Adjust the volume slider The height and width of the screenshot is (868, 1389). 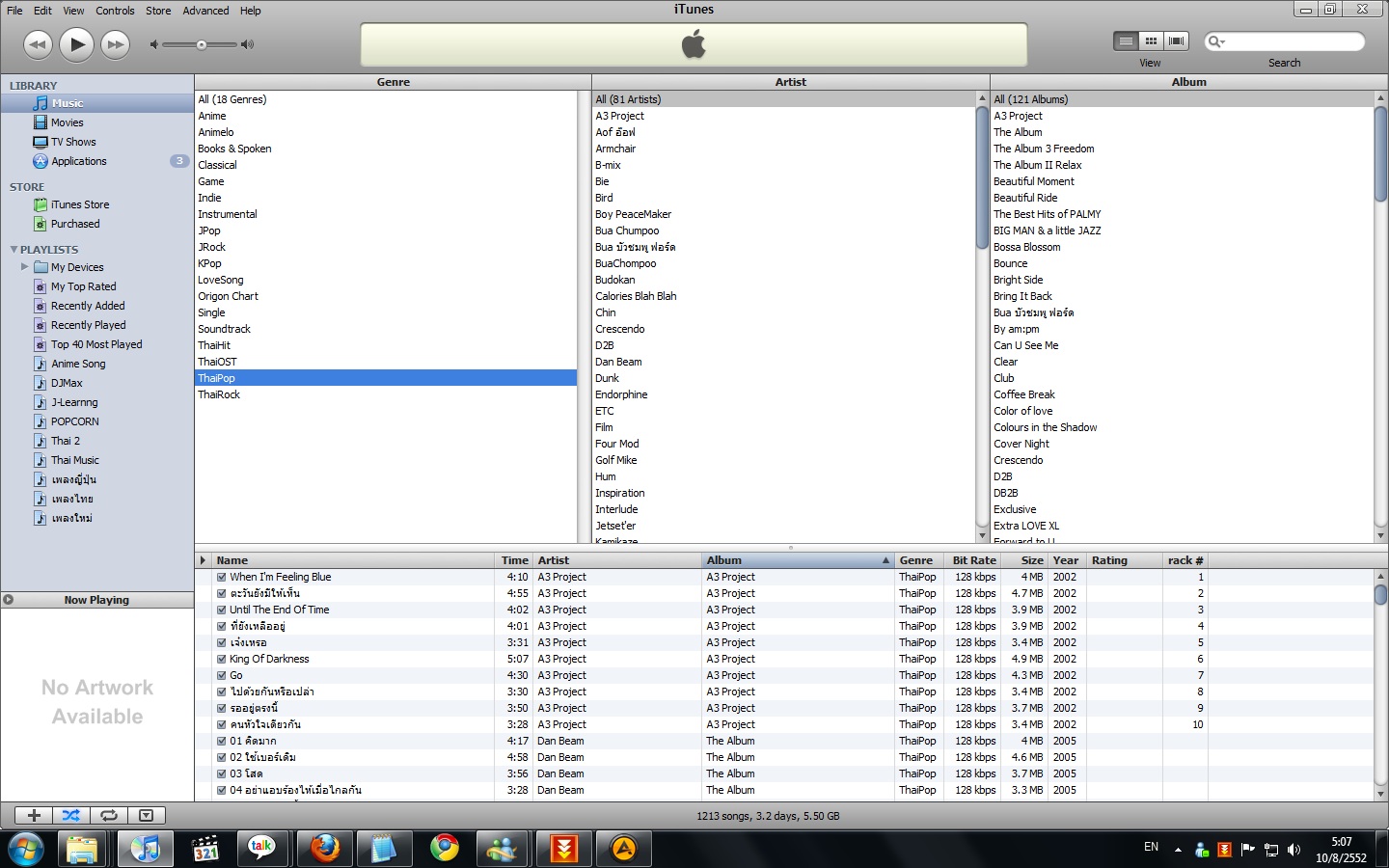click(x=201, y=44)
